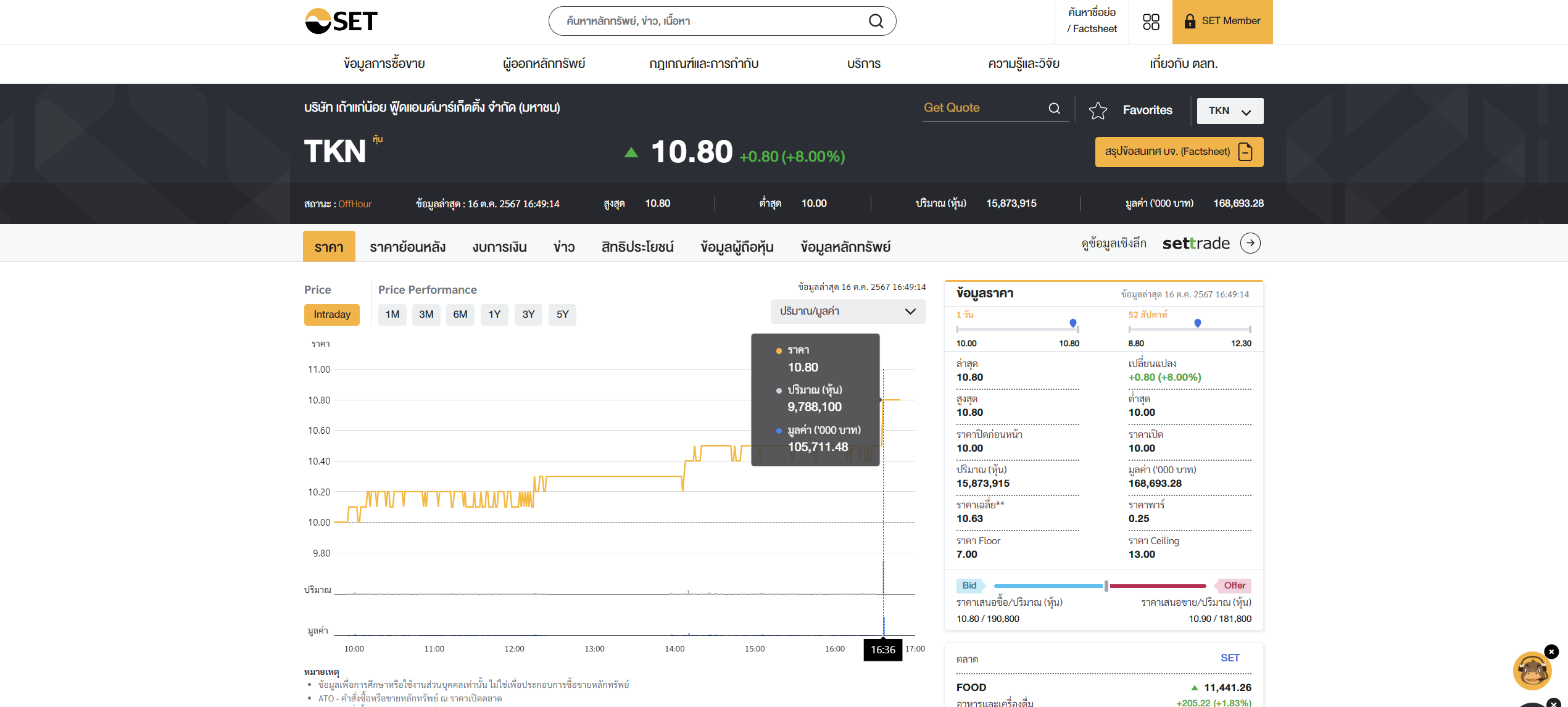Open the four-squares apps grid icon

coord(1150,22)
